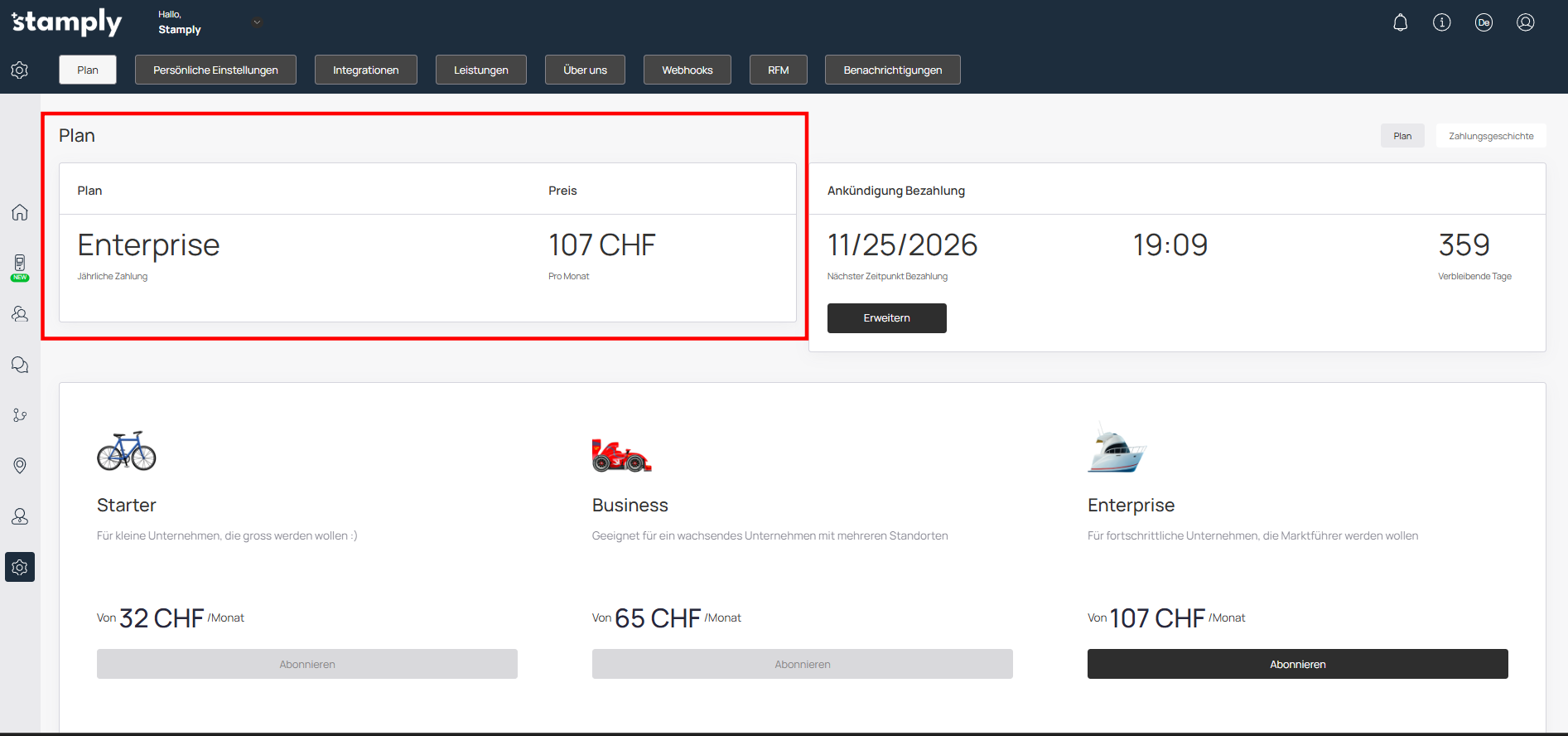Open the user profile icon in header
The height and width of the screenshot is (736, 1568).
click(x=1525, y=22)
